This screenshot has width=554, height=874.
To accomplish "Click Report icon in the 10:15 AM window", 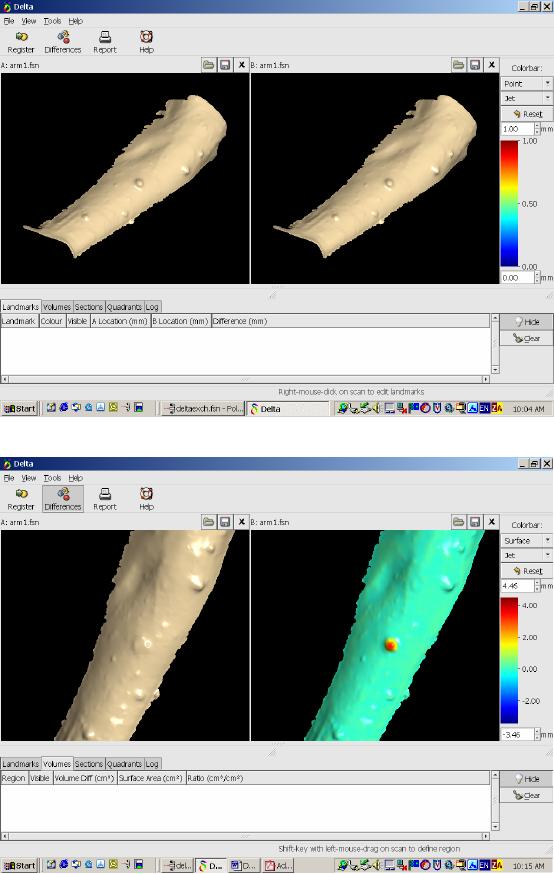I will point(105,499).
